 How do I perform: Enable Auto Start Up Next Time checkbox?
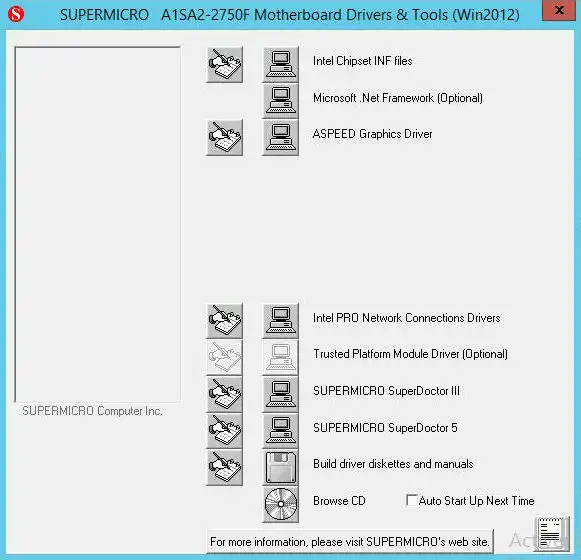[411, 500]
